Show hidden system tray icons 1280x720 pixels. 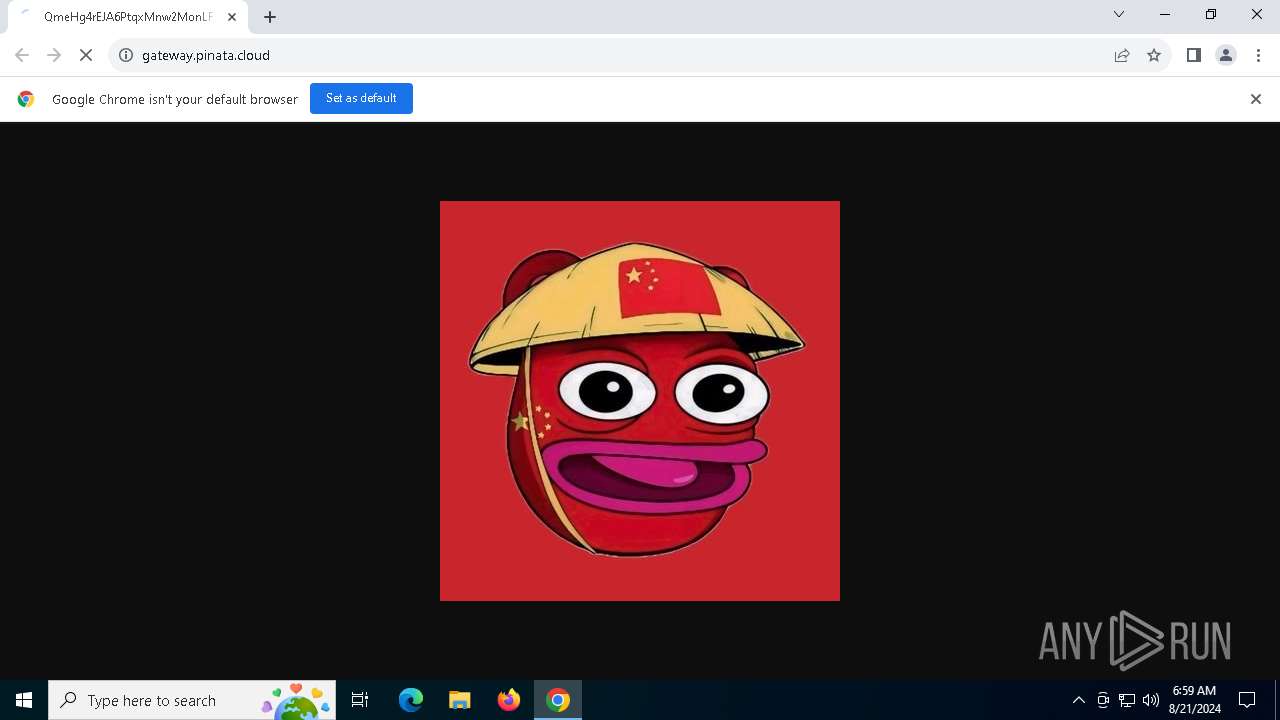click(x=1078, y=700)
